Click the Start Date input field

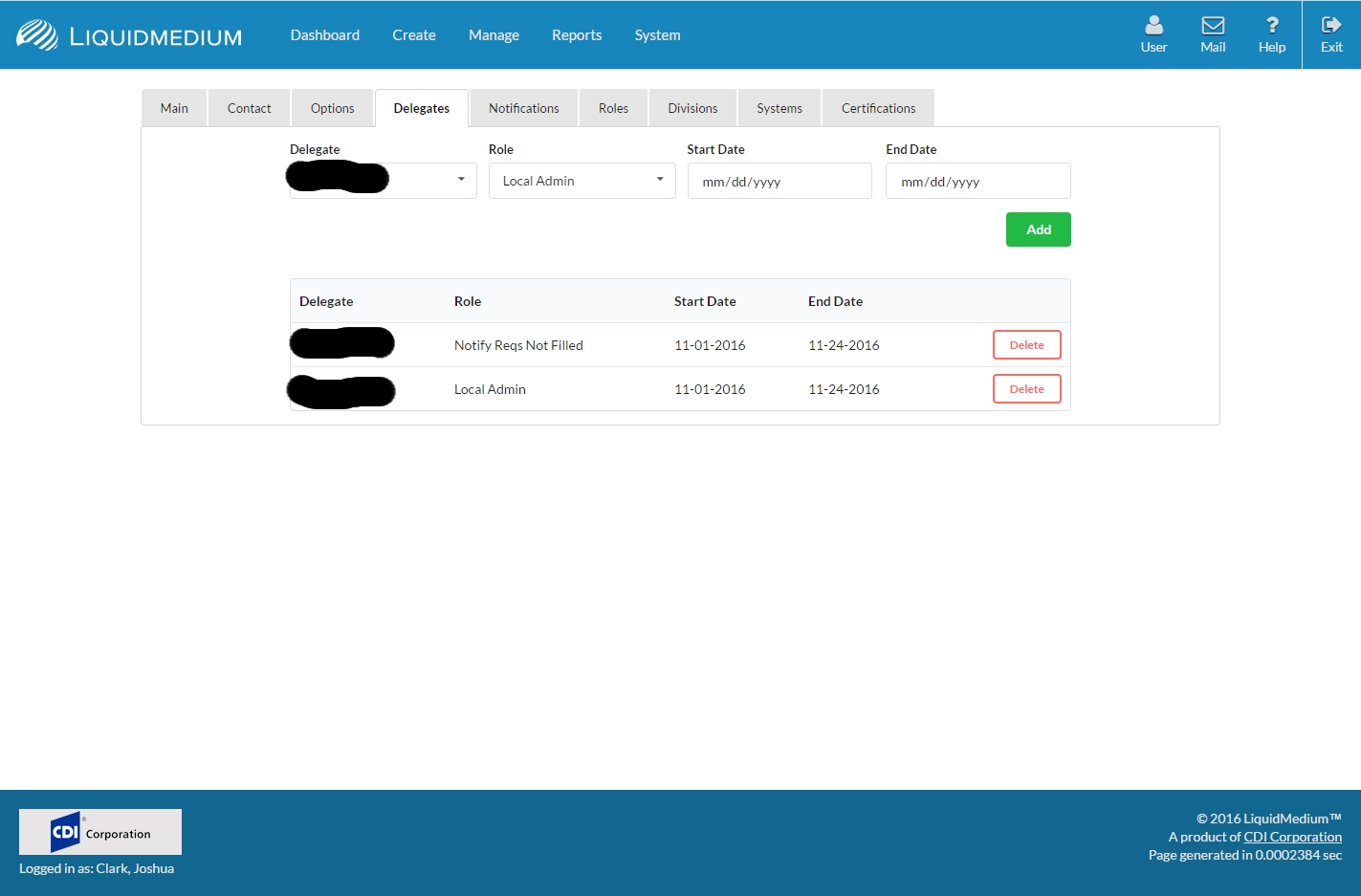(x=779, y=182)
